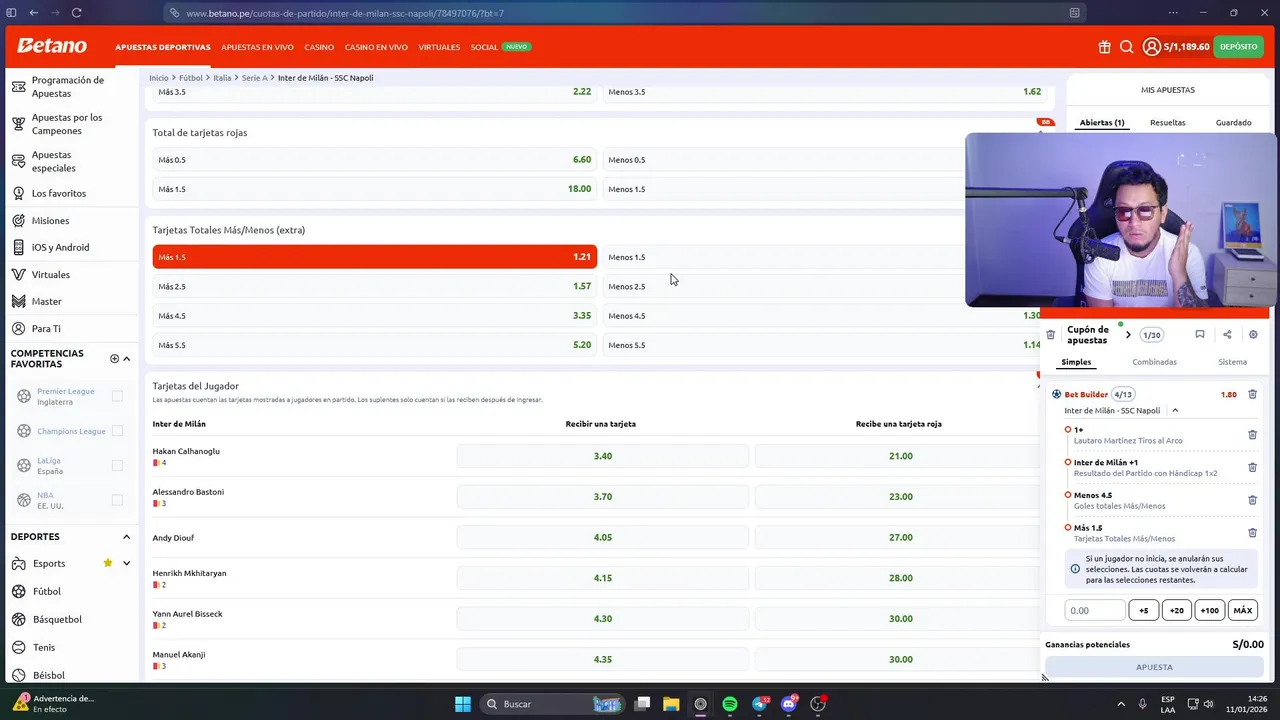Click the green Depósito button
The height and width of the screenshot is (720, 1280).
click(1238, 47)
